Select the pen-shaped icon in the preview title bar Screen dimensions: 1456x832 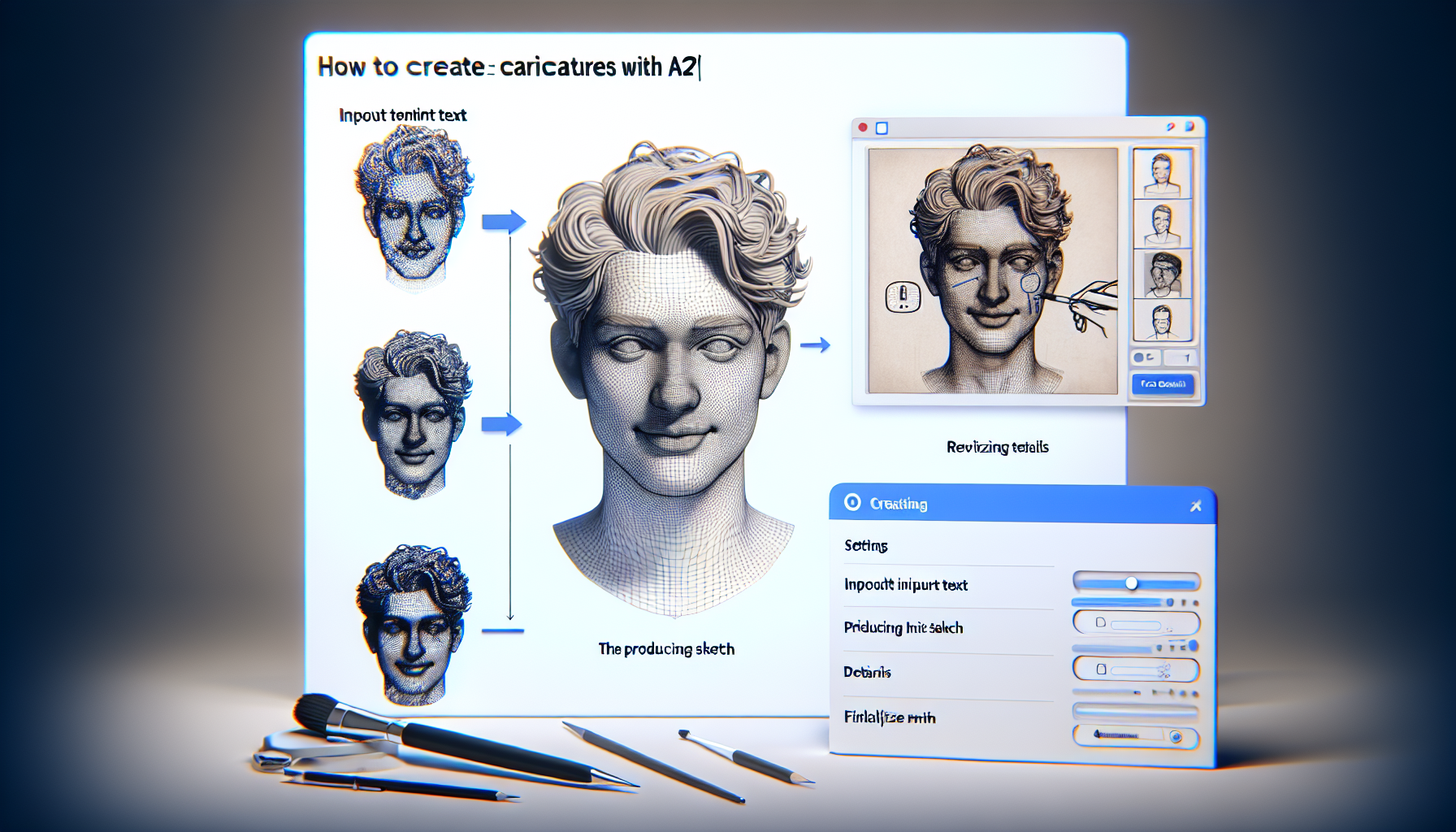tap(1170, 127)
